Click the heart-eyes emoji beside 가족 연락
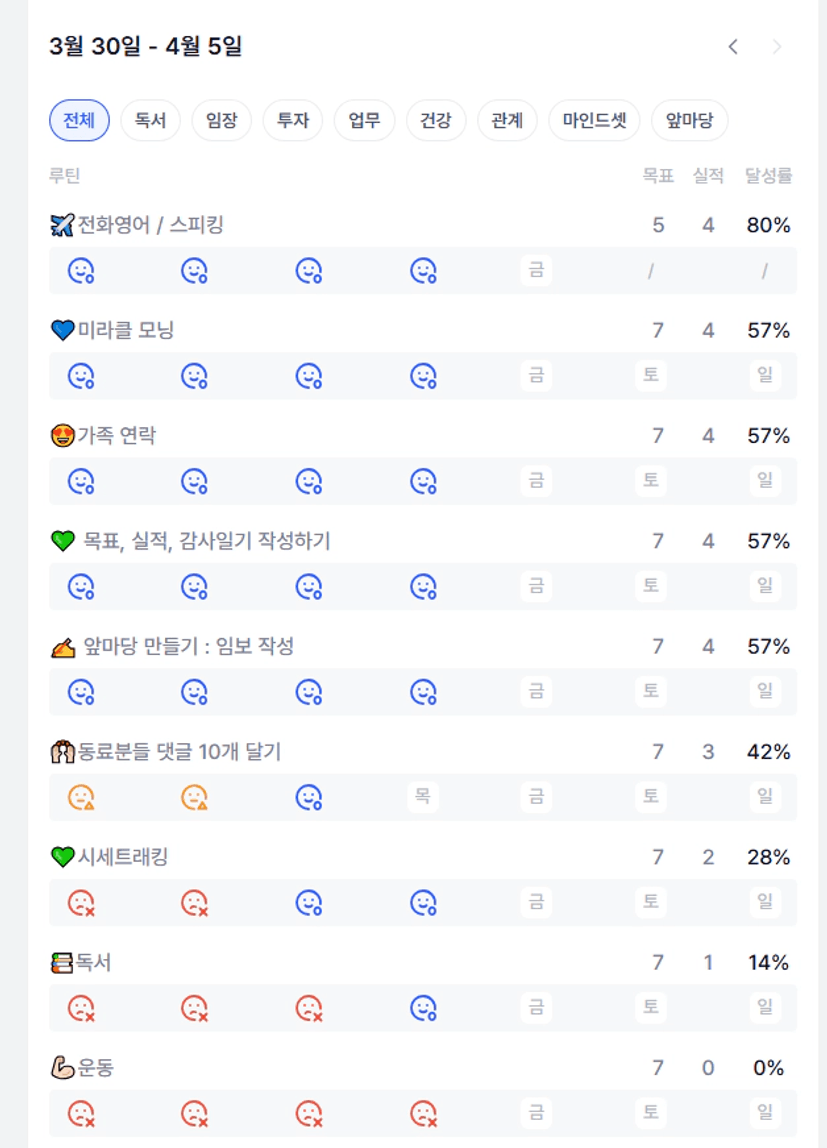The height and width of the screenshot is (1148, 827). [62, 436]
